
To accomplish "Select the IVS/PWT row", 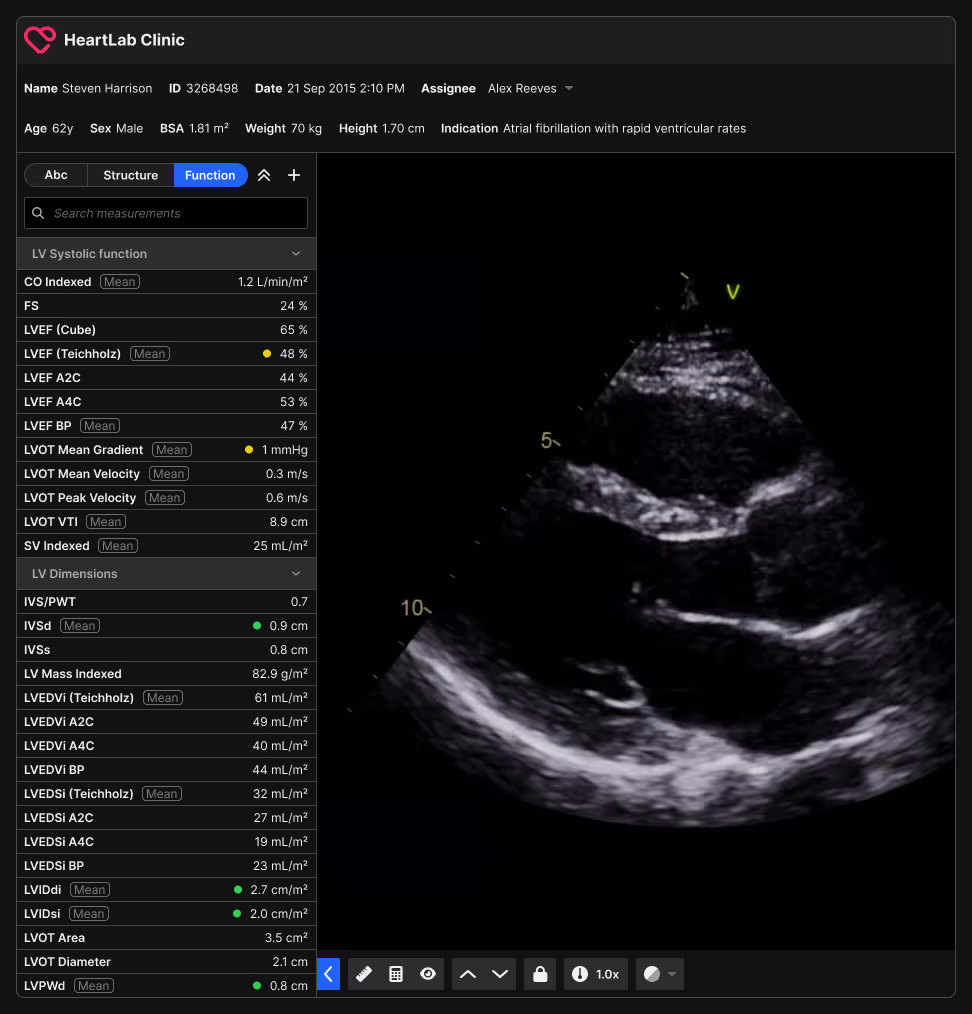I will click(166, 602).
